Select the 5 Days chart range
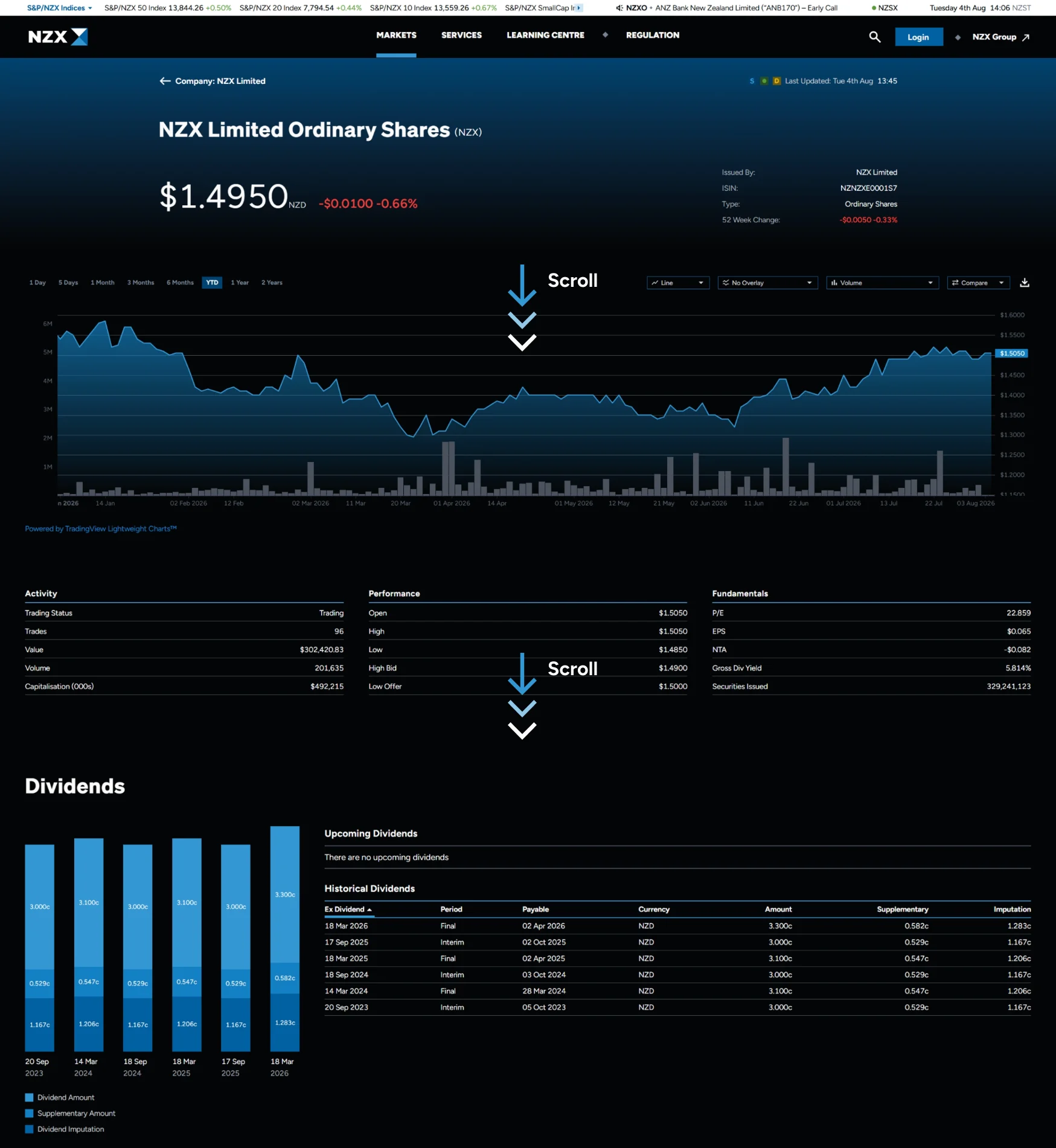This screenshot has height=1148, width=1056. point(68,283)
